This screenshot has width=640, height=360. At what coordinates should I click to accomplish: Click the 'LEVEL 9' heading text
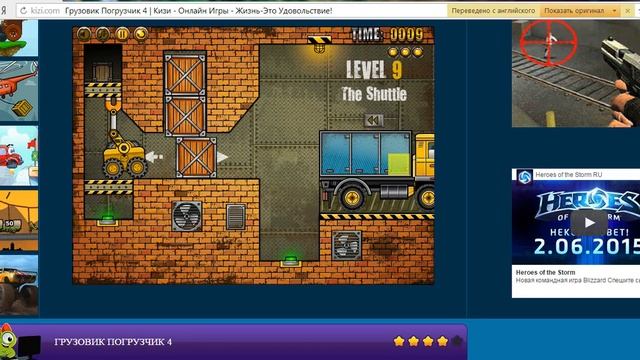(374, 70)
